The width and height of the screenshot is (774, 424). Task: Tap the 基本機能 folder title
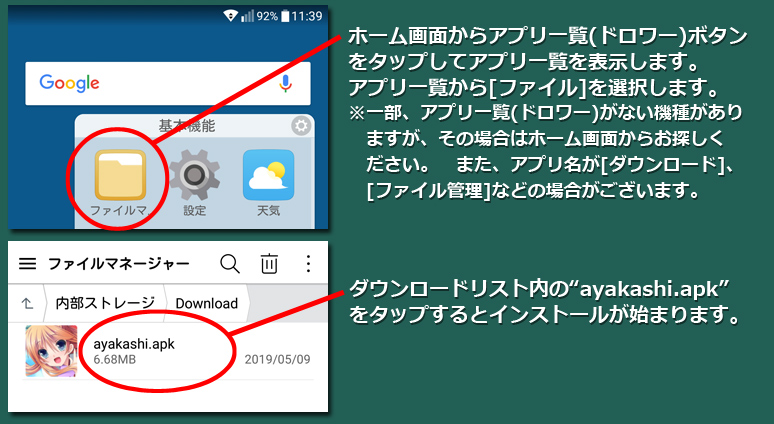(x=187, y=126)
